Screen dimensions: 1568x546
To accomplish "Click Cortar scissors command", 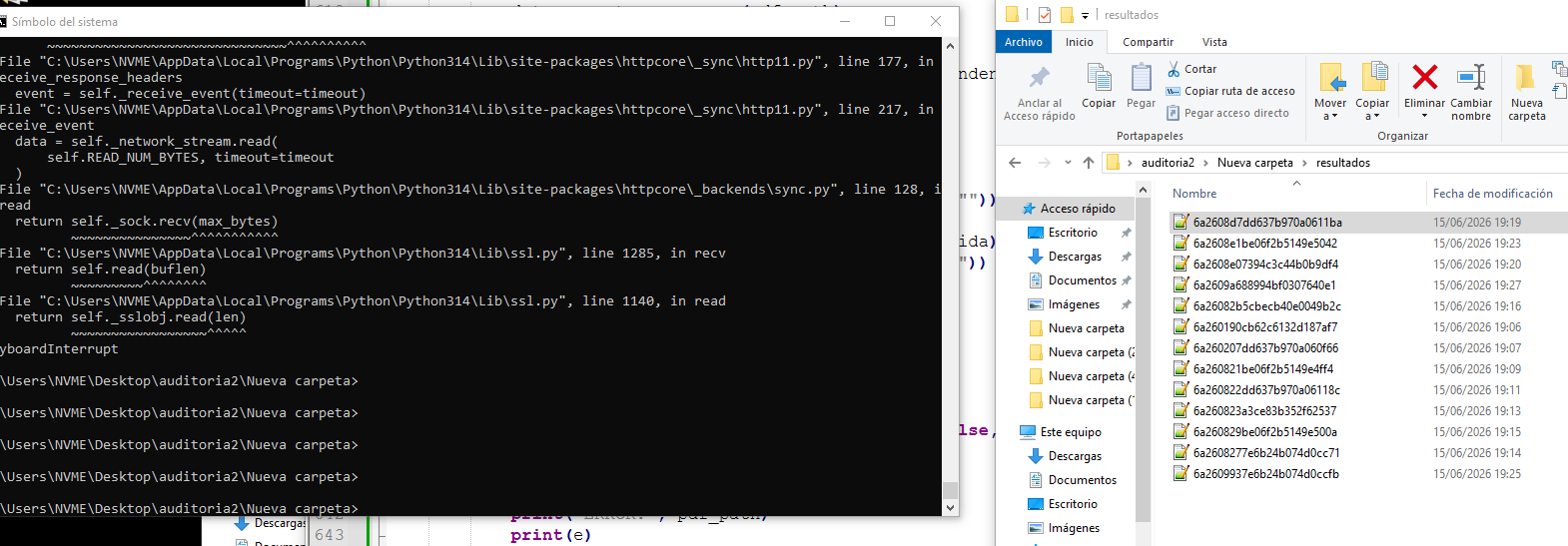I will pos(1191,69).
